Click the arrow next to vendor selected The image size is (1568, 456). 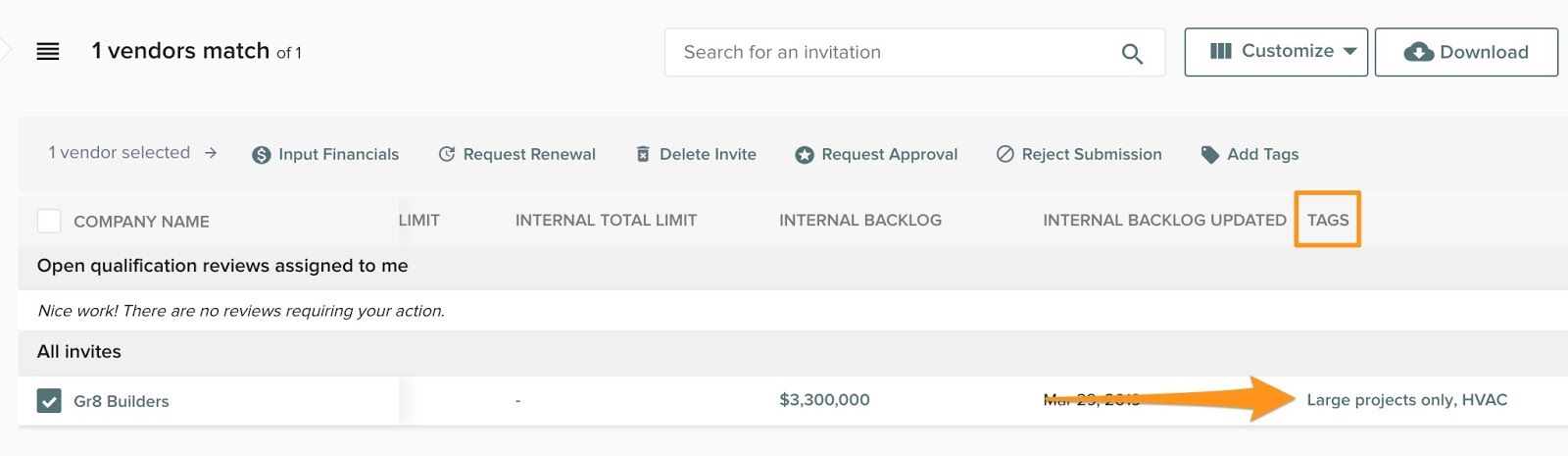click(211, 153)
